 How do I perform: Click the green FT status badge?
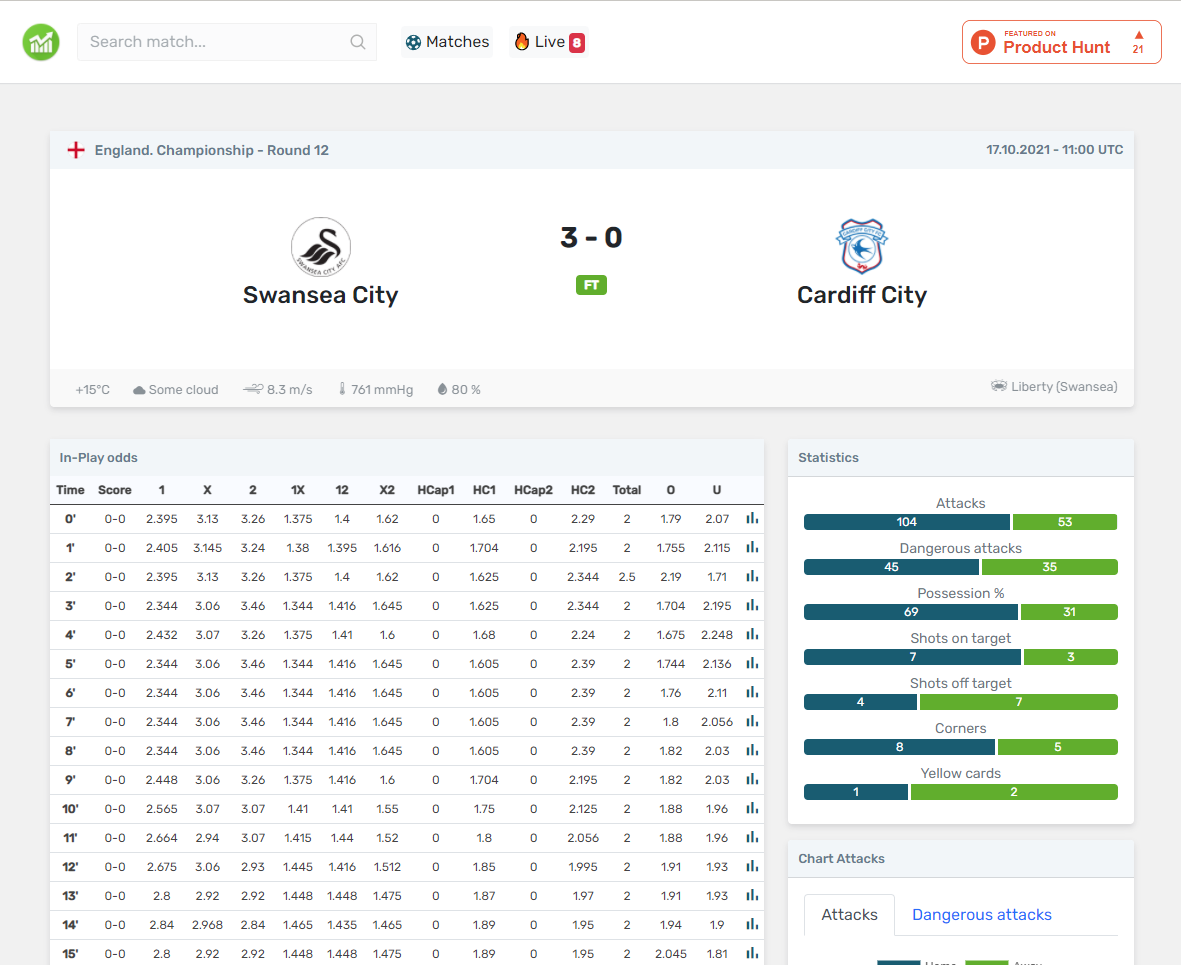(x=591, y=286)
